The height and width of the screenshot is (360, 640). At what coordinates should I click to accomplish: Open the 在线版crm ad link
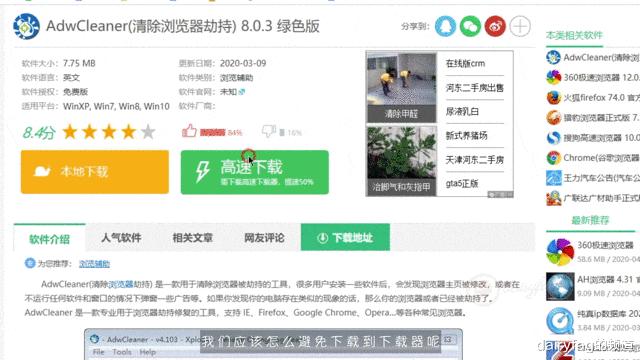coord(465,63)
